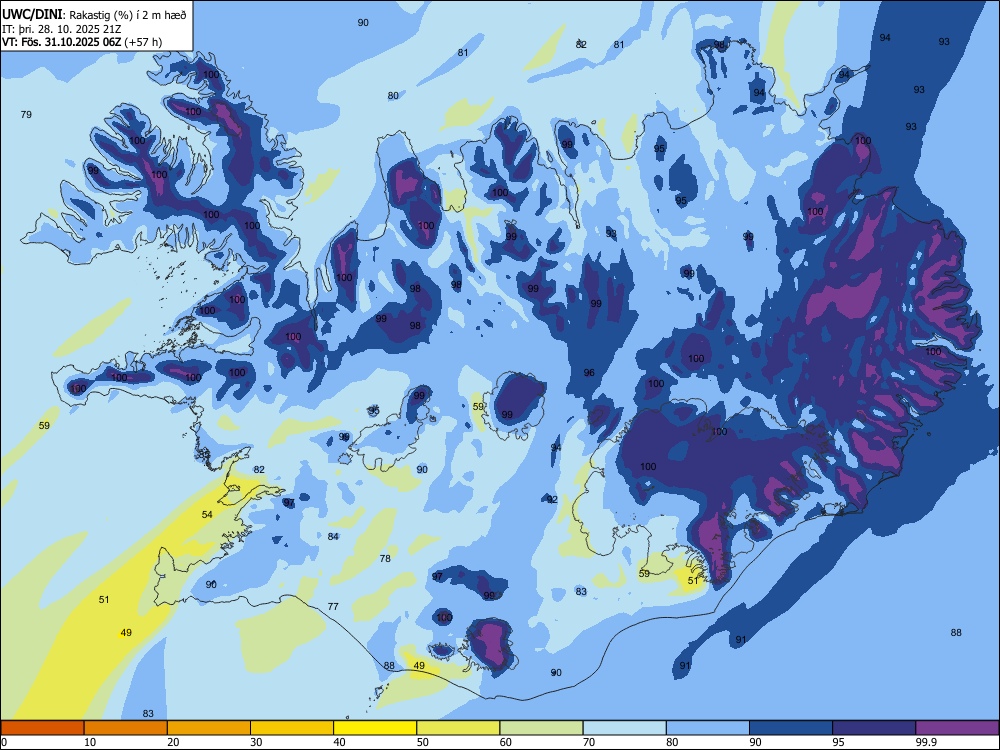1000x750 pixels.
Task: Click the legend tick label "40"
Action: click(x=339, y=742)
